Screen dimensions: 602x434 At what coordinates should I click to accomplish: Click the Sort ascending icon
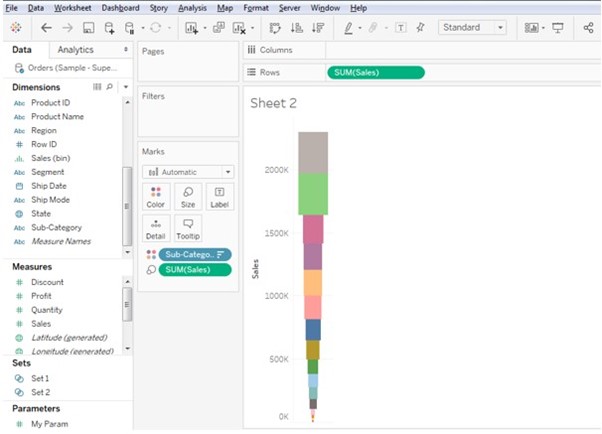coord(296,28)
